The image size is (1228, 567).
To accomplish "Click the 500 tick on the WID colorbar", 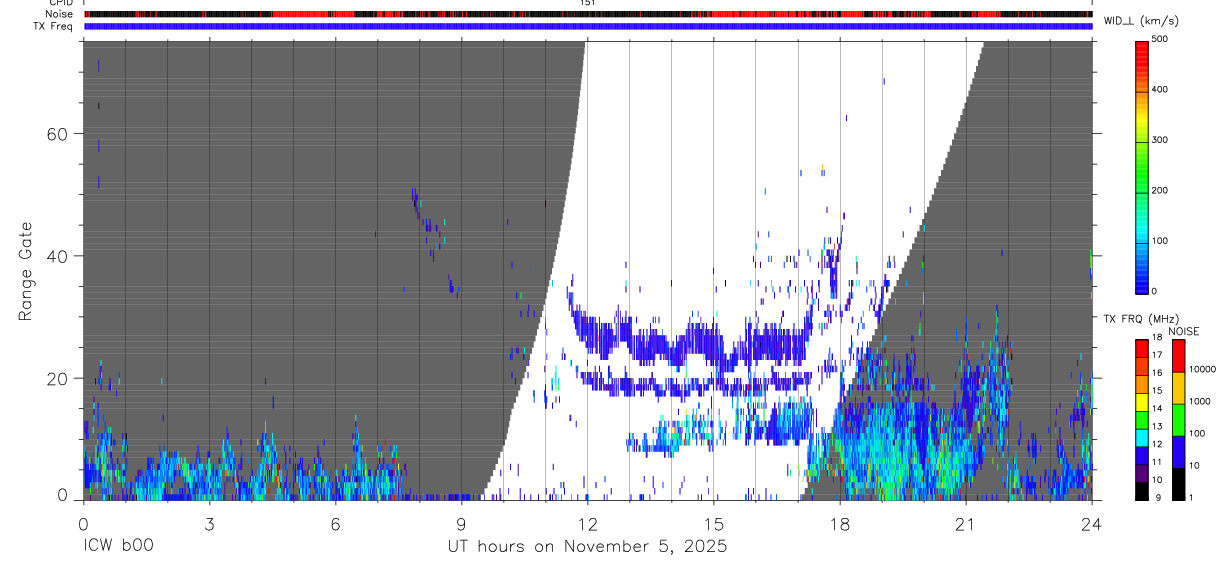I will (x=1160, y=39).
